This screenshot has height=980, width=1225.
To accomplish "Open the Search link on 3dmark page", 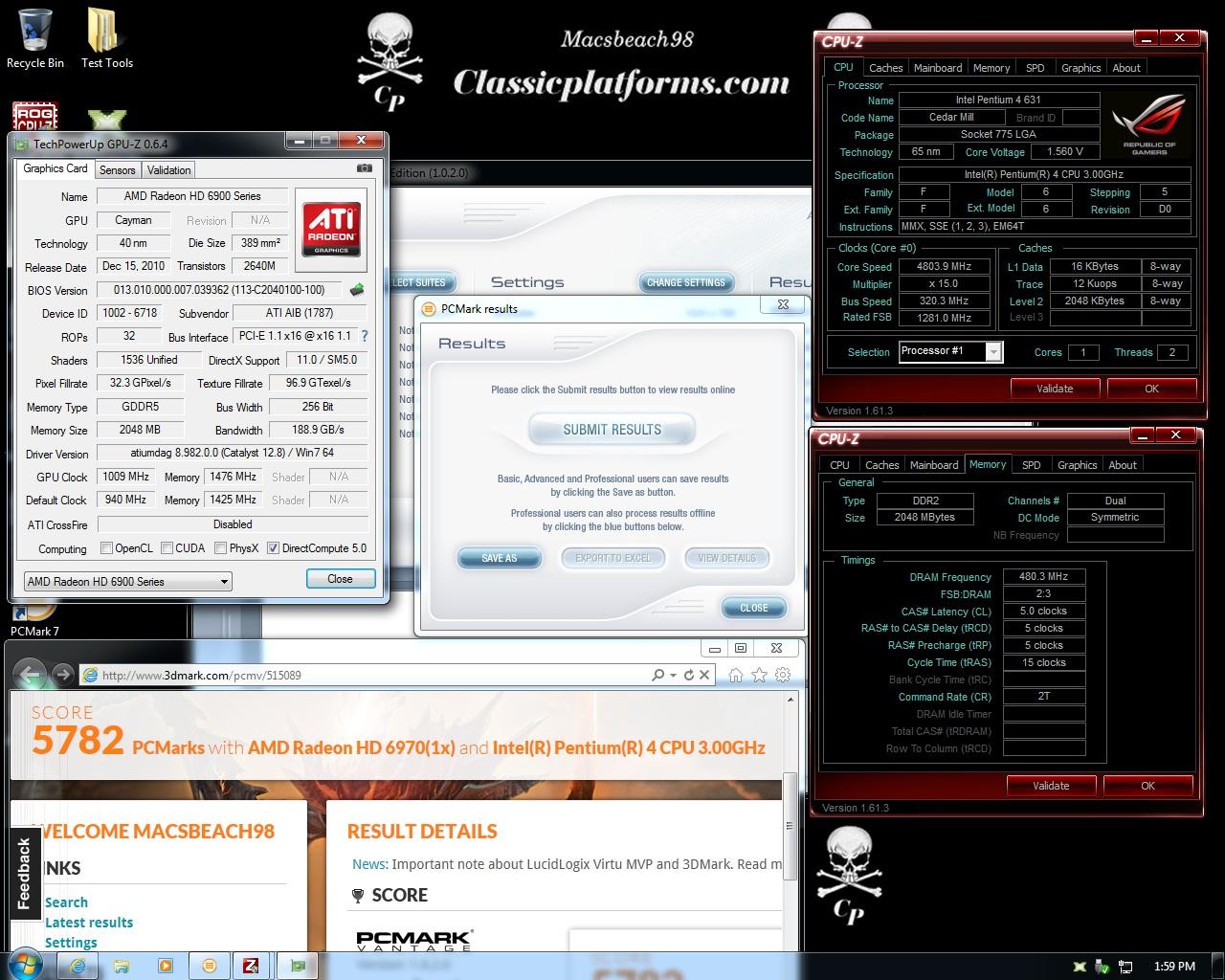I will click(66, 902).
